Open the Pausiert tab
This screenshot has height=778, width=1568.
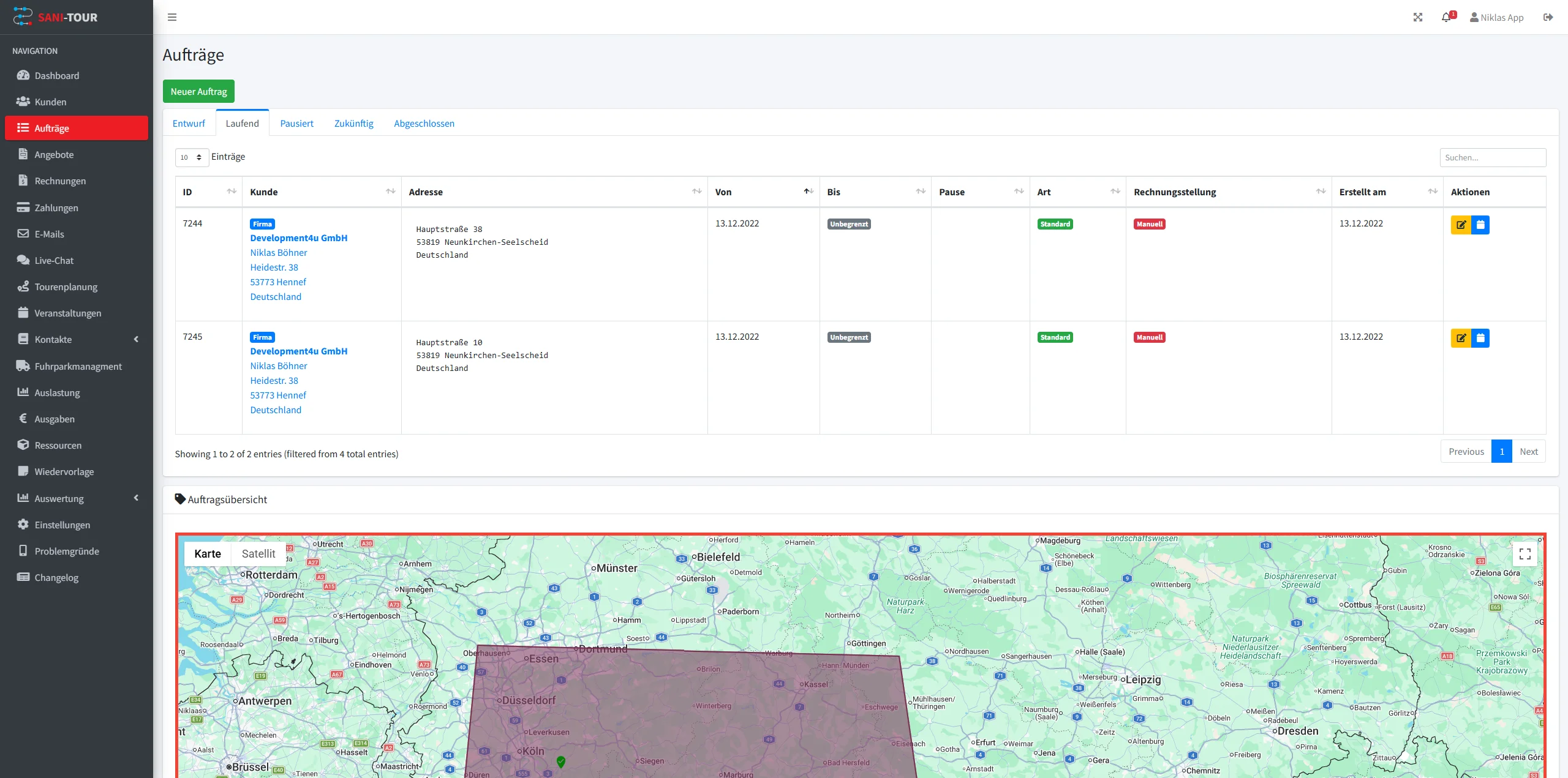pos(296,124)
